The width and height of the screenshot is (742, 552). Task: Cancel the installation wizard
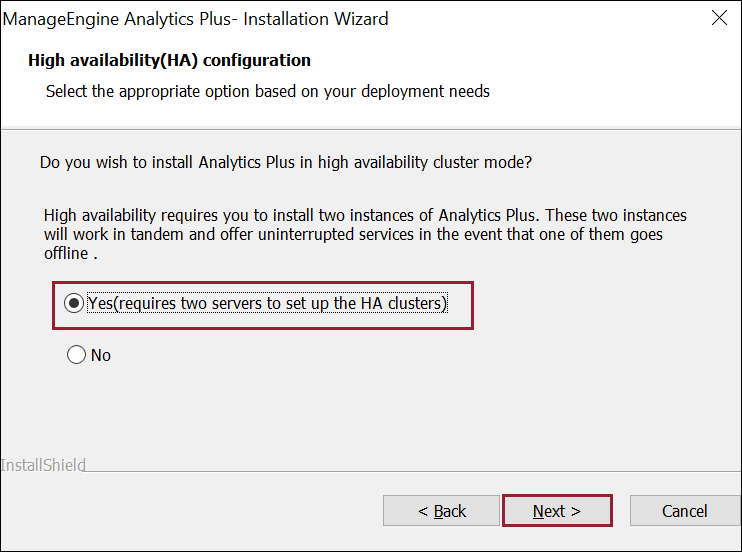[x=684, y=511]
